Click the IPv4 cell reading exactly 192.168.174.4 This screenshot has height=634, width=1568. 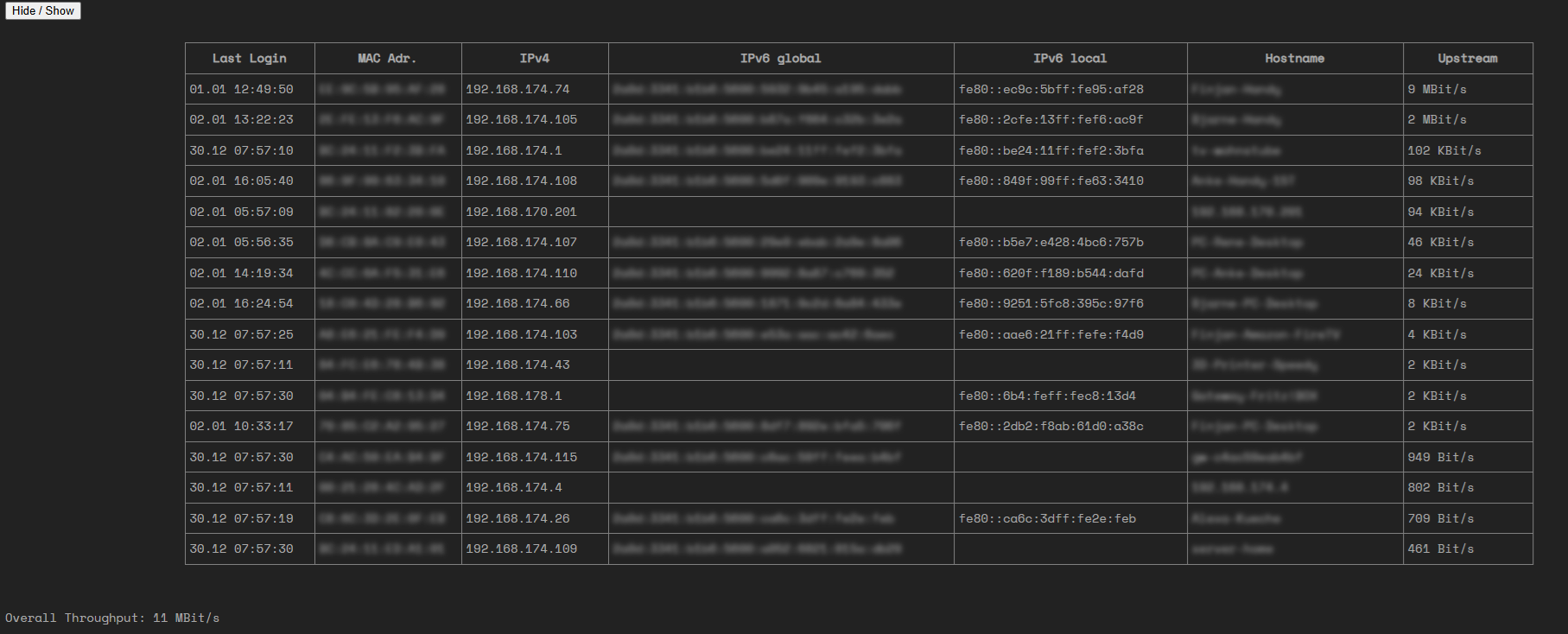coord(514,487)
